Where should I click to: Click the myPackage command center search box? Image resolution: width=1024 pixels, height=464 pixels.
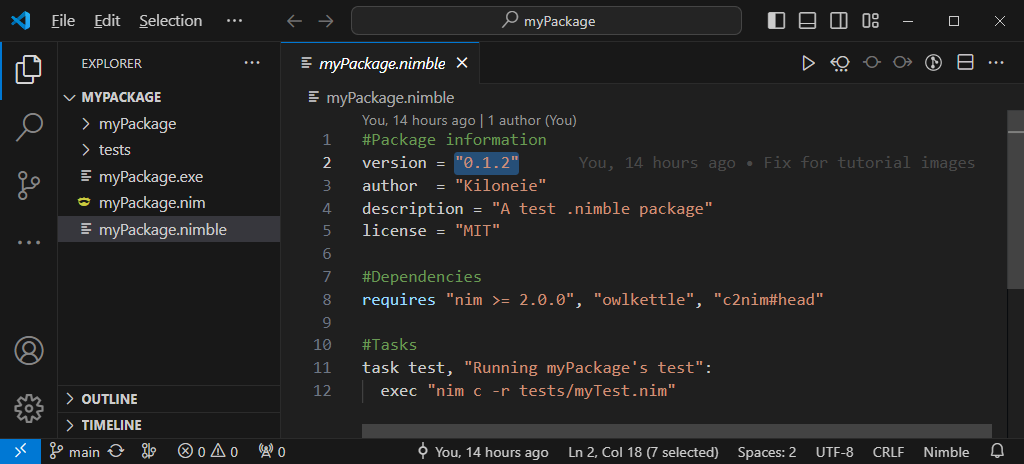tap(547, 21)
